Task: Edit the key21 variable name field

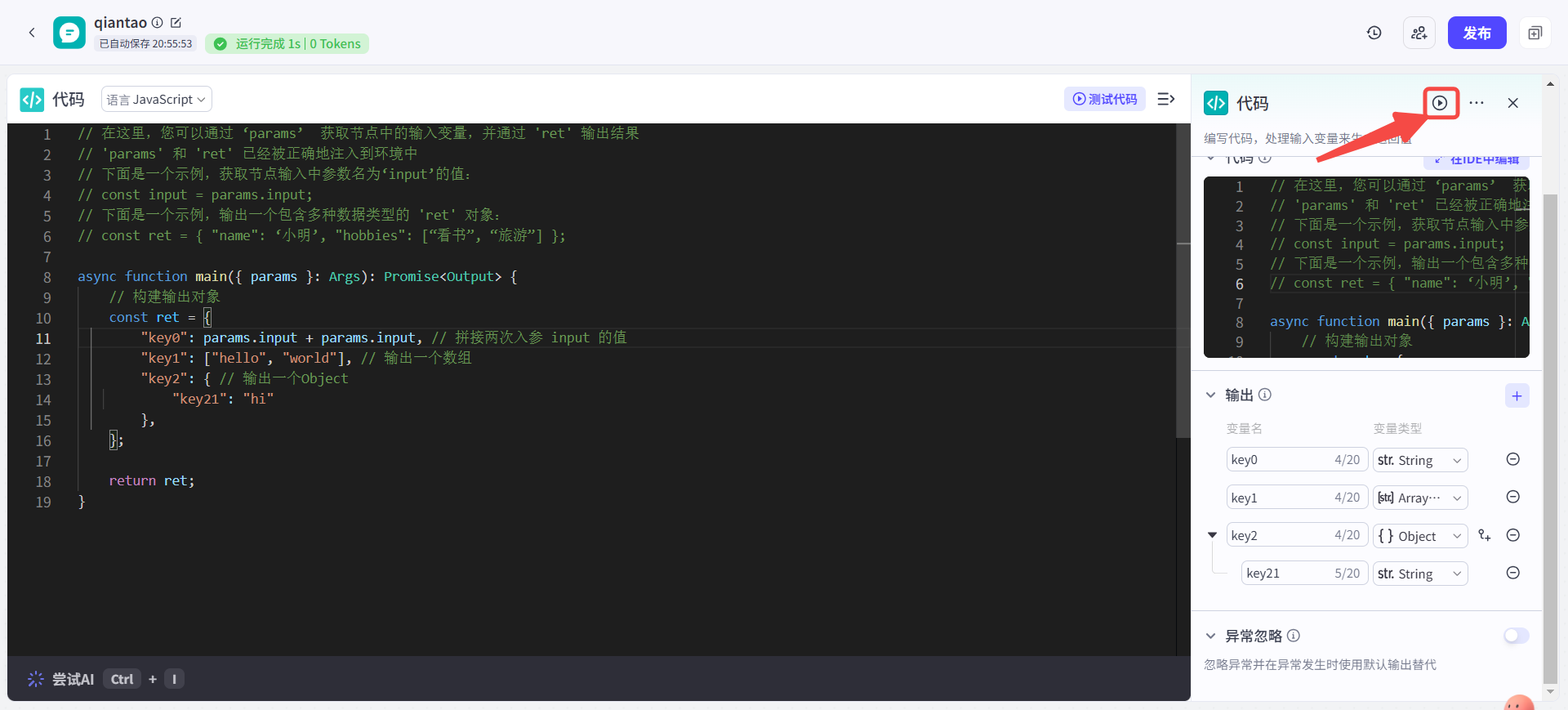Action: click(x=1304, y=573)
